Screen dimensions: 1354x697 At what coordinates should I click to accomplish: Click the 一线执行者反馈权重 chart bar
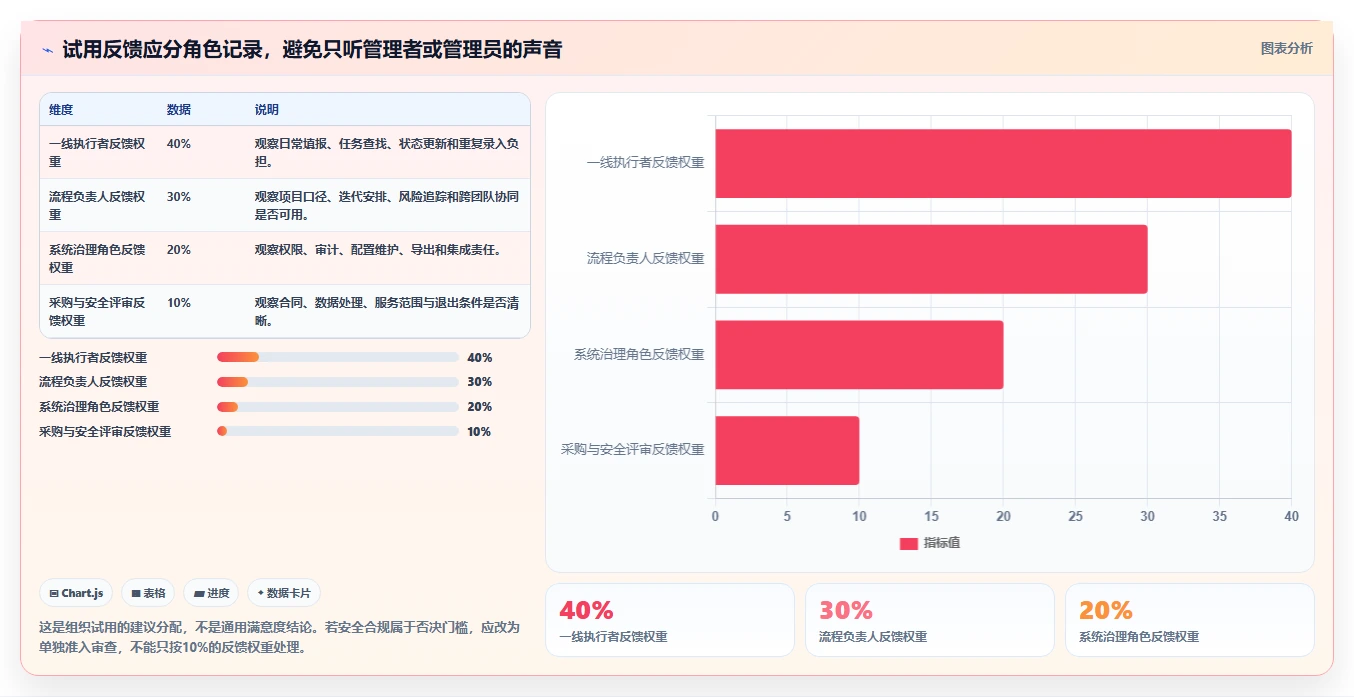pyautogui.click(x=1003, y=163)
